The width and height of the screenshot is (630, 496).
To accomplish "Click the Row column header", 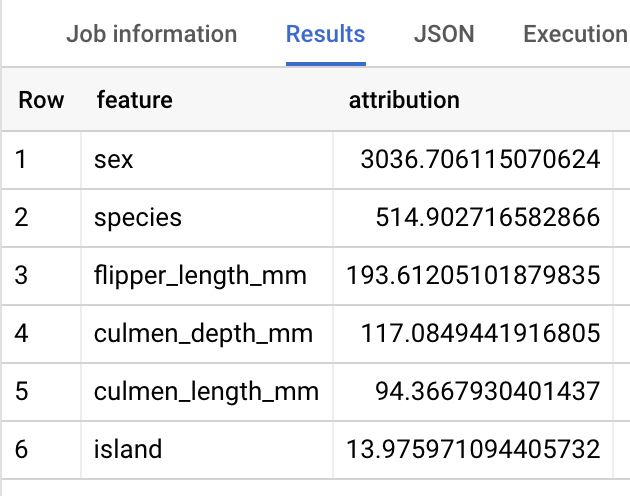I will click(41, 100).
